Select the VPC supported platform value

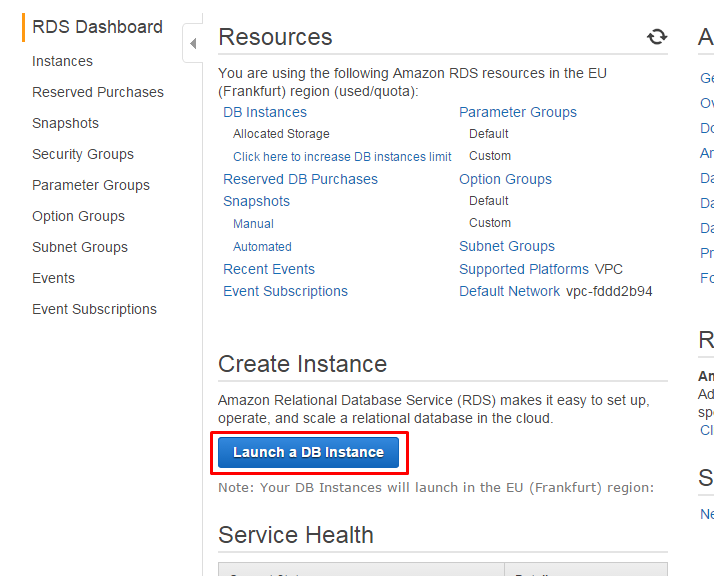(x=609, y=269)
